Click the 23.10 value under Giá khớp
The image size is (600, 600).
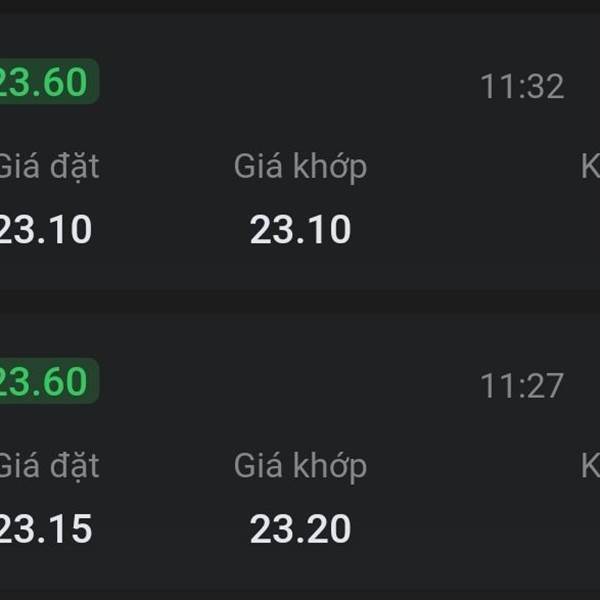tap(300, 230)
